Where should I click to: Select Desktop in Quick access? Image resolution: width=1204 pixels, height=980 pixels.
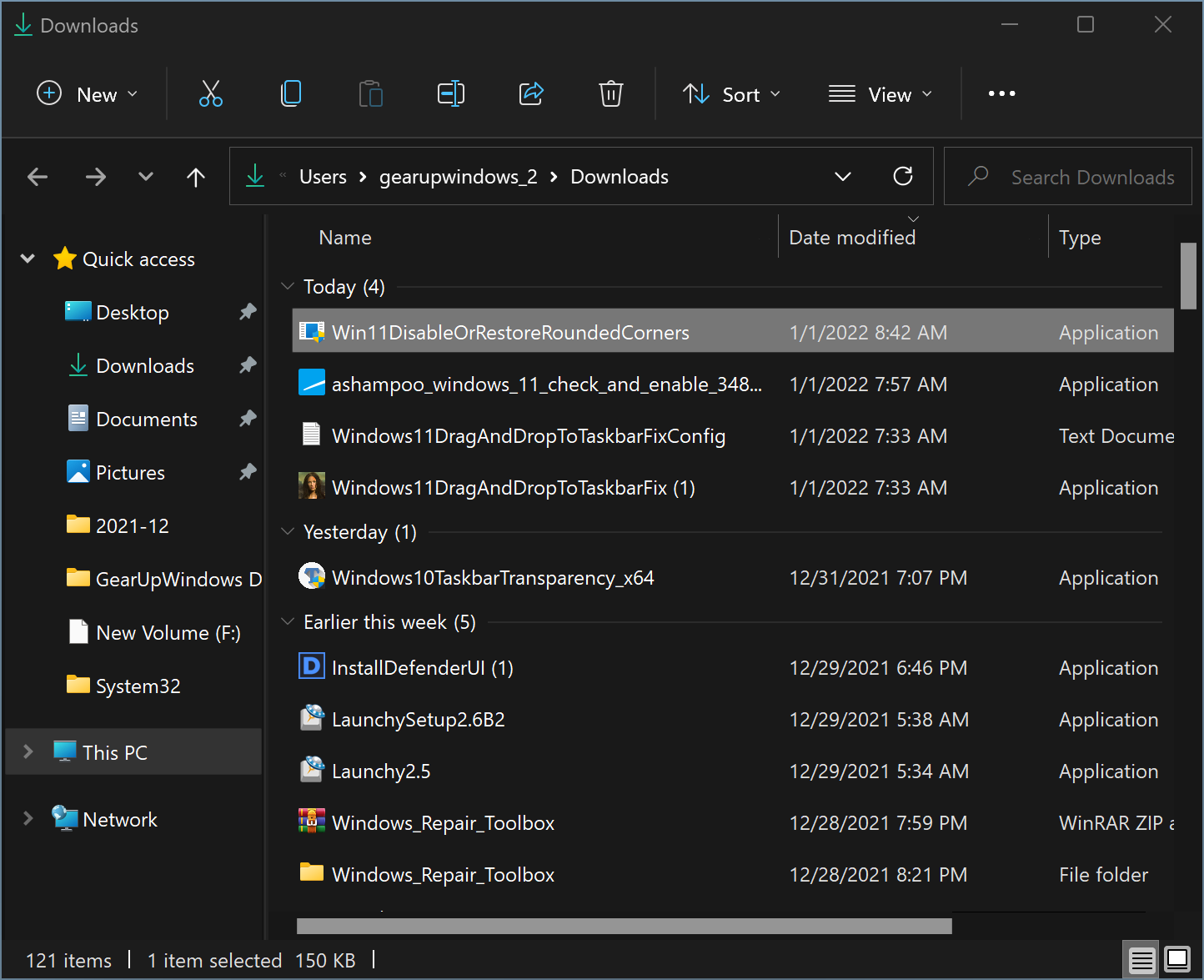click(133, 312)
